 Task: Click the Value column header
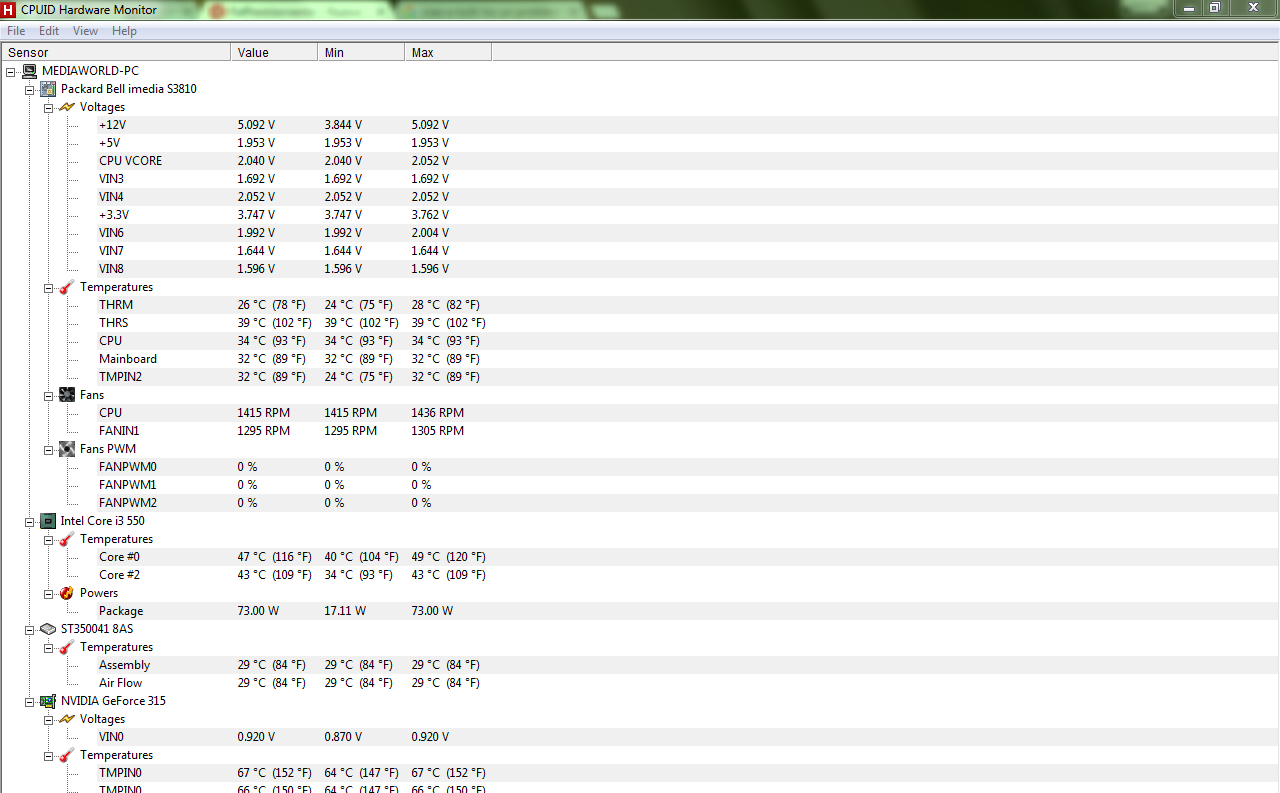point(274,52)
